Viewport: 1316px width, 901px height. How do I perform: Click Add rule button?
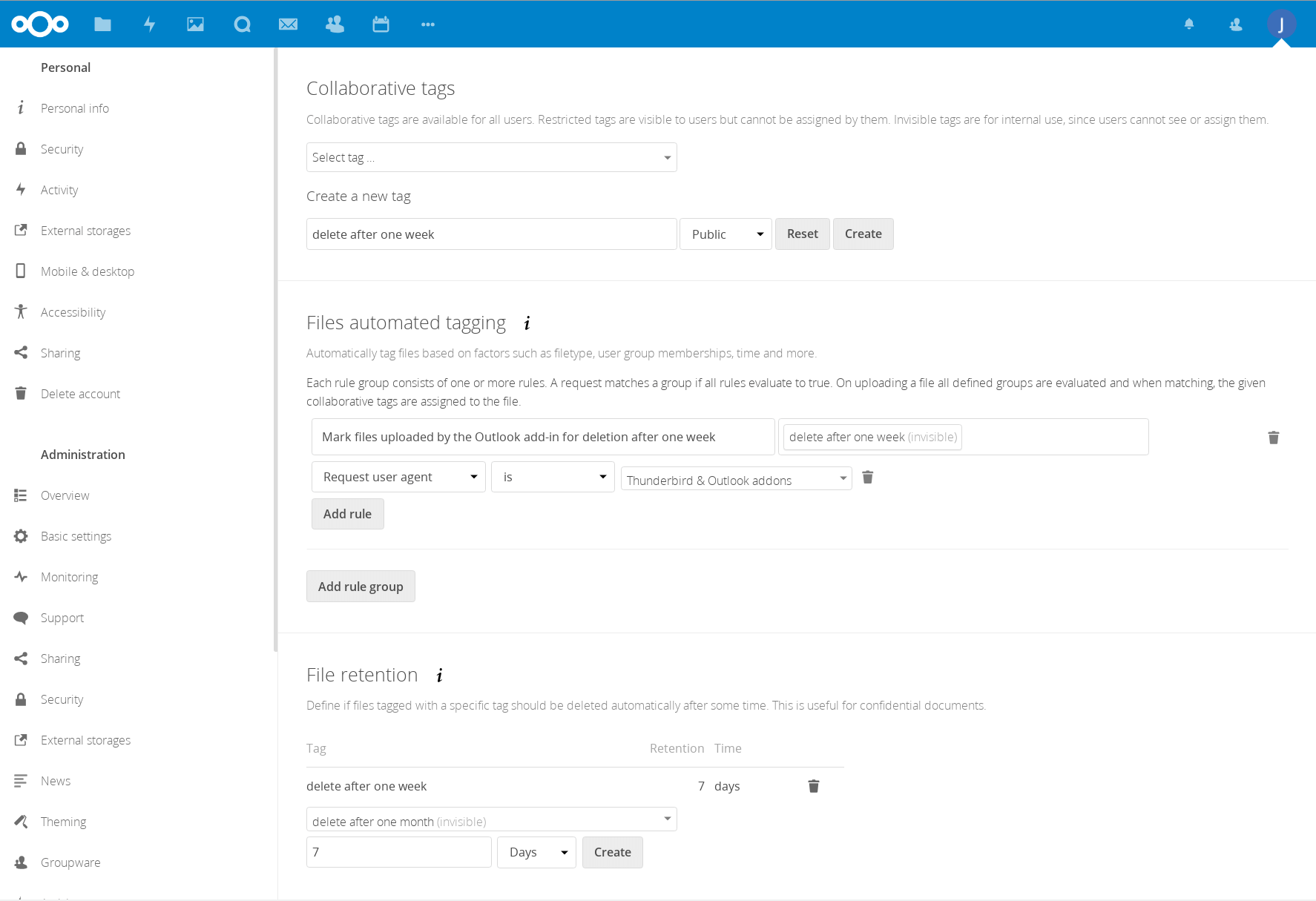coord(347,514)
